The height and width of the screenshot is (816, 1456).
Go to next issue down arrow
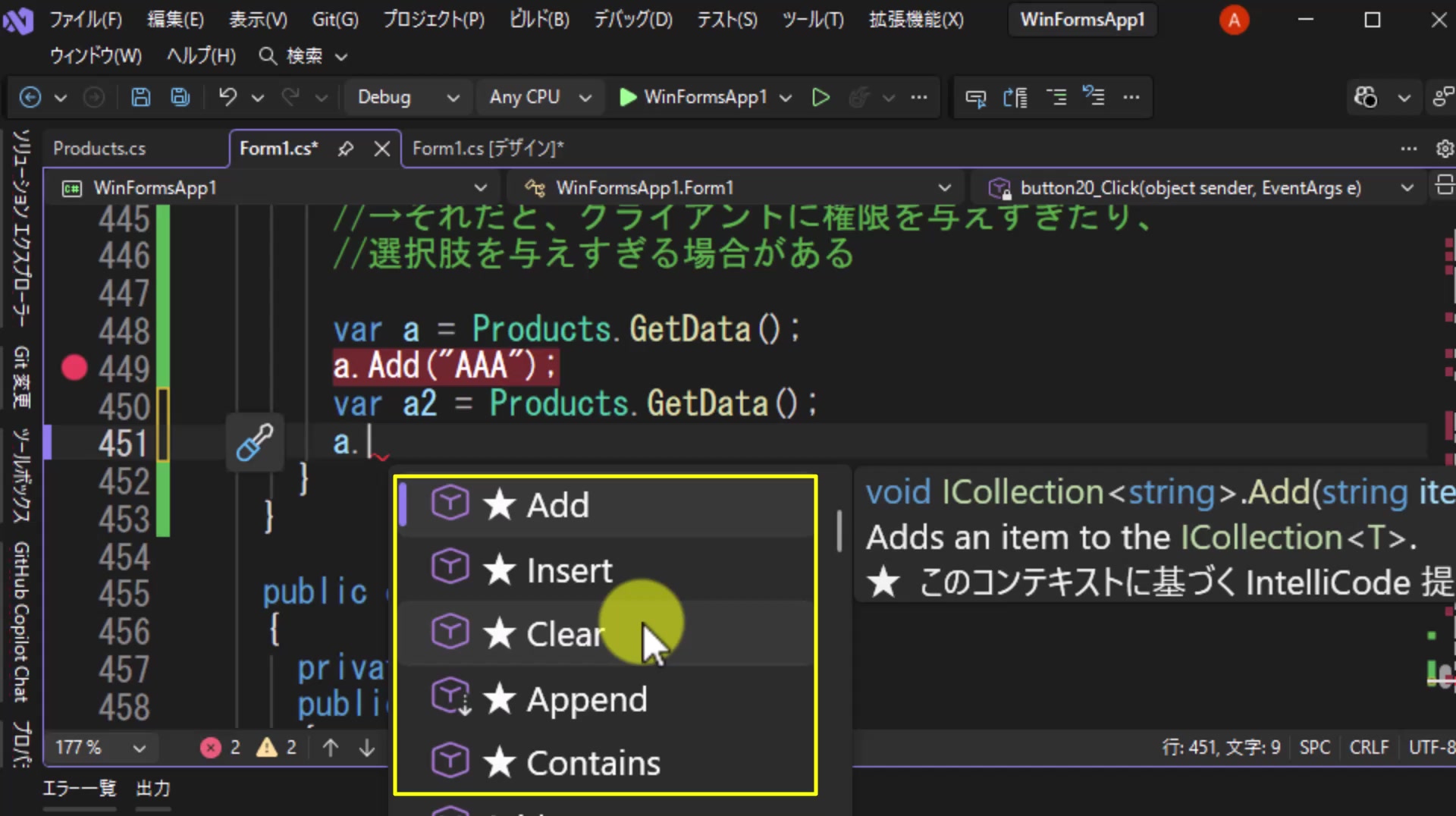coord(367,748)
